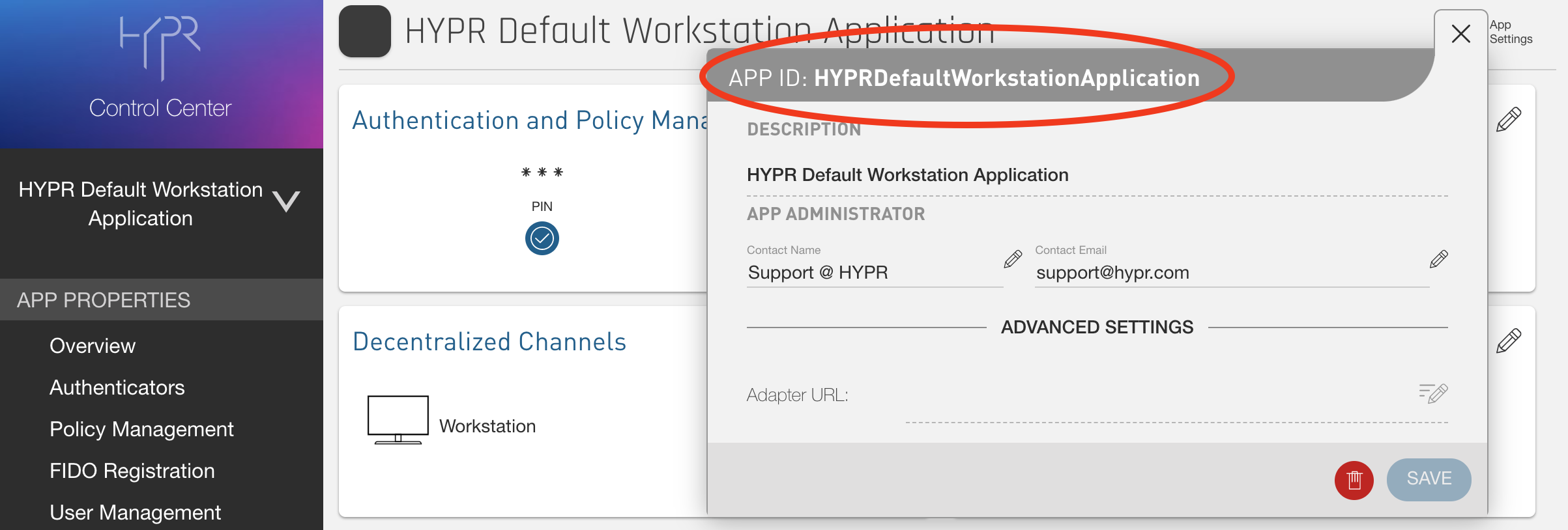Screen dimensions: 1568x530
Task: Edit the Contact Email with pencil icon
Action: [1439, 259]
